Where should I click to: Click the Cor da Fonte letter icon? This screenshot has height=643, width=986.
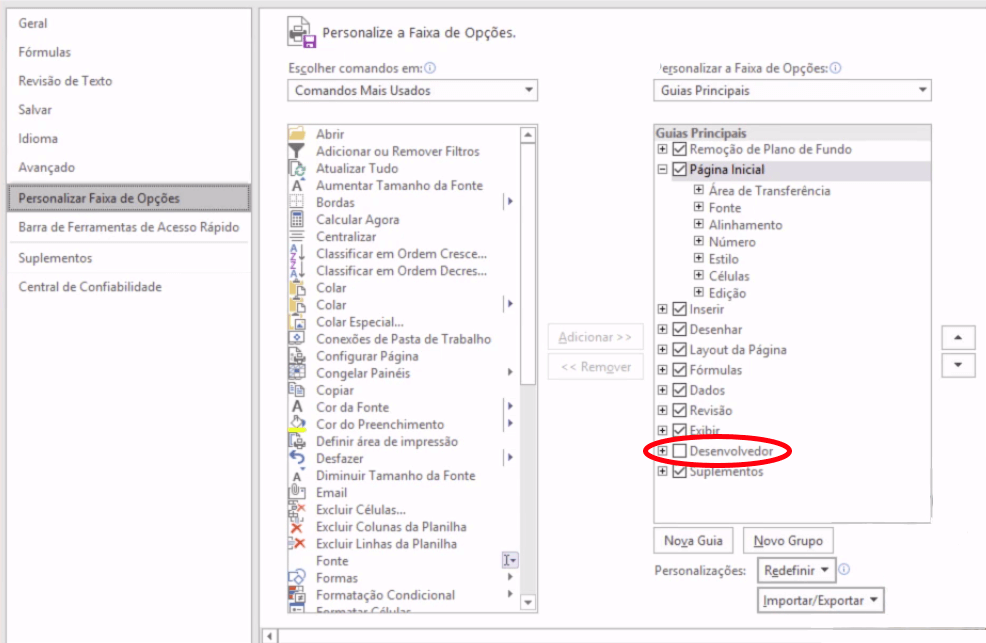click(x=297, y=407)
